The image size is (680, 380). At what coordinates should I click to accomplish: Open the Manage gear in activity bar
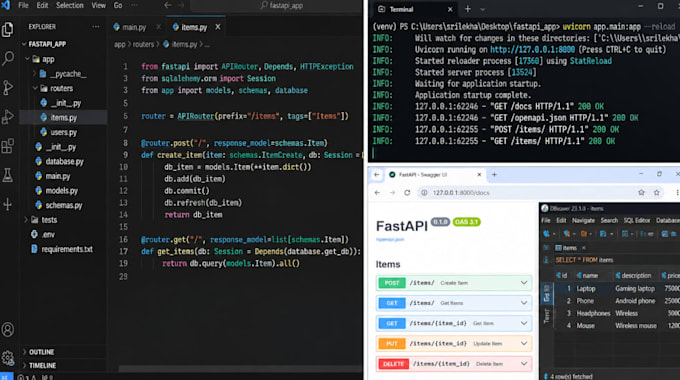pos(8,358)
